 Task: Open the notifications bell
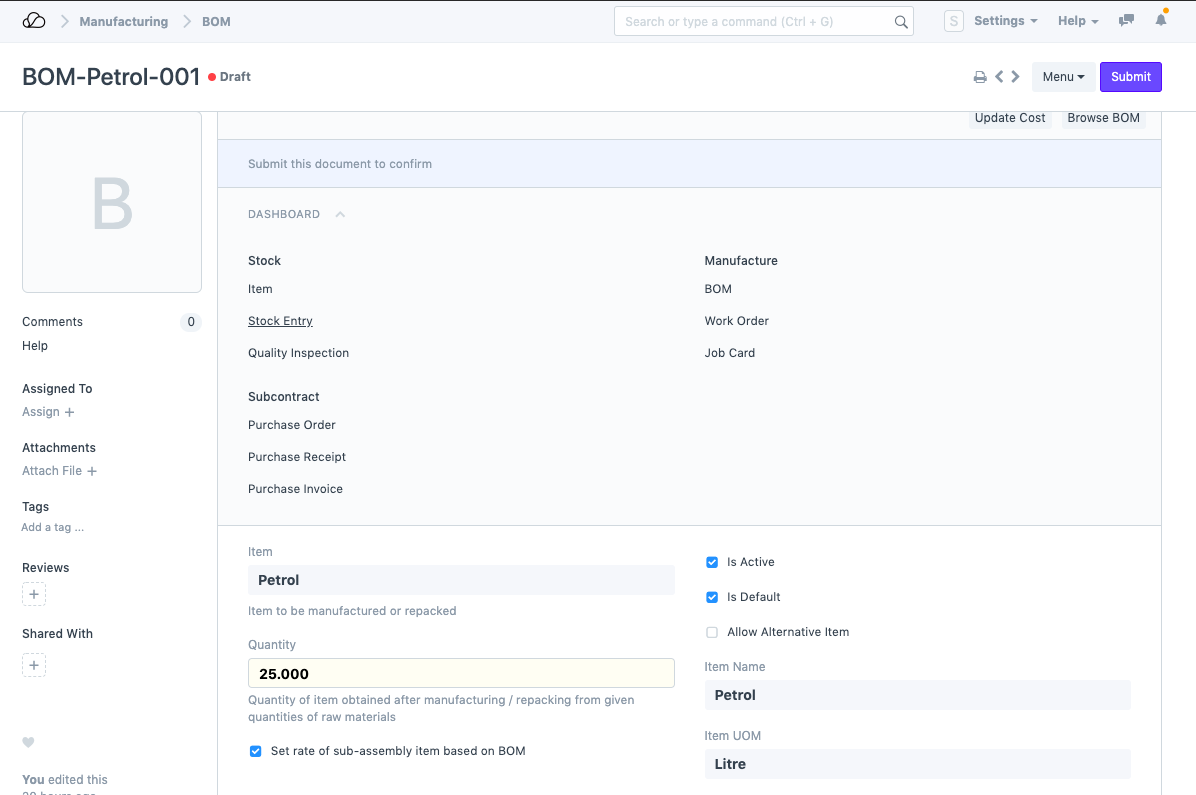[x=1161, y=21]
